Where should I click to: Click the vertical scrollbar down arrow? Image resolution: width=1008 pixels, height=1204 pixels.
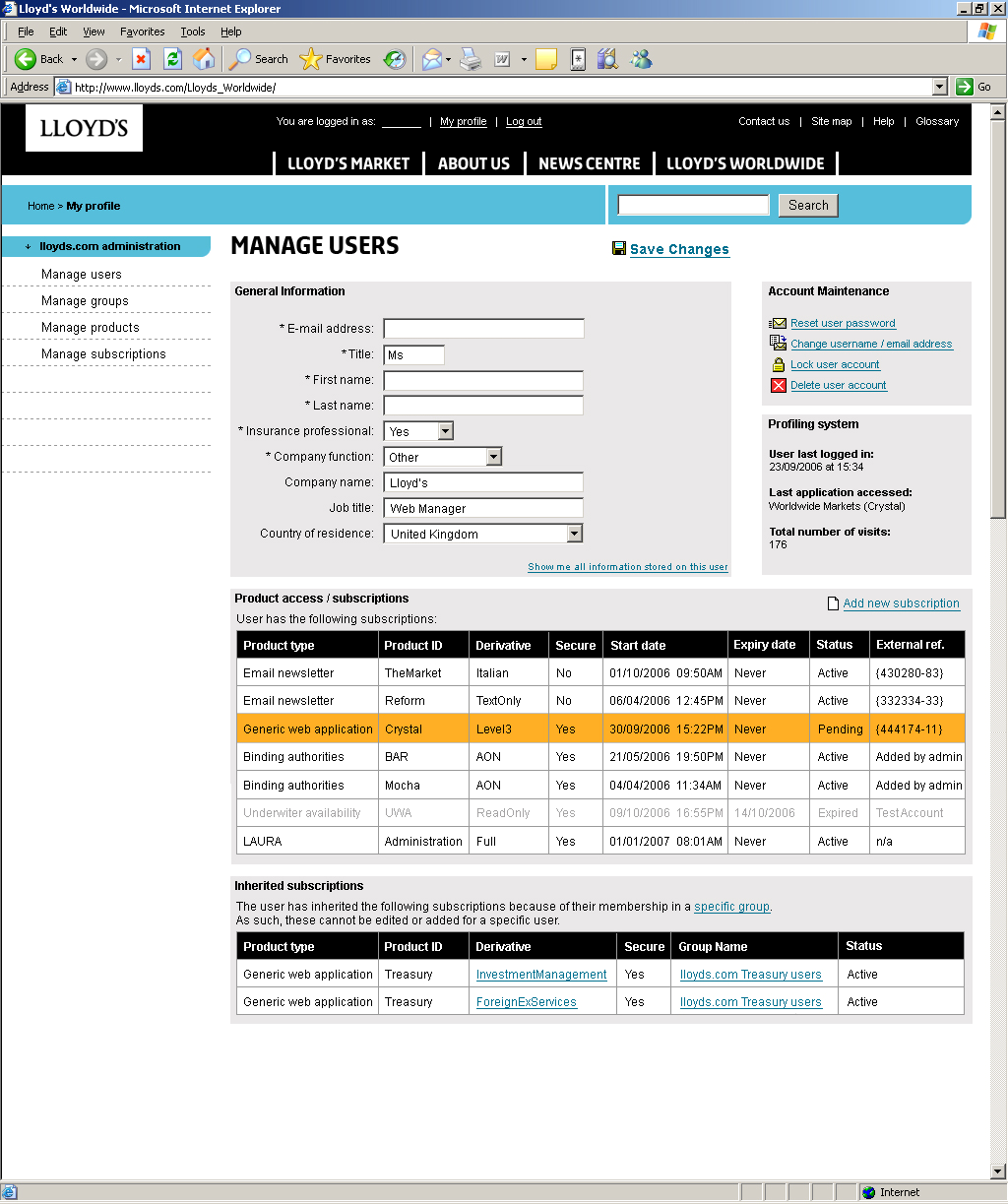[x=999, y=1172]
